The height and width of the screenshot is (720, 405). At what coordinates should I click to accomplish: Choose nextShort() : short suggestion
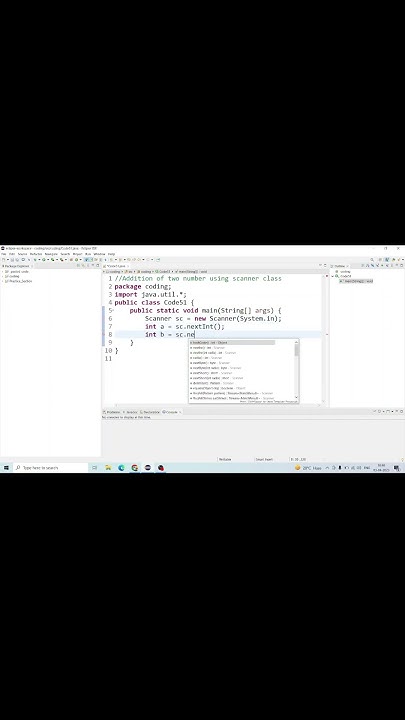click(x=242, y=373)
